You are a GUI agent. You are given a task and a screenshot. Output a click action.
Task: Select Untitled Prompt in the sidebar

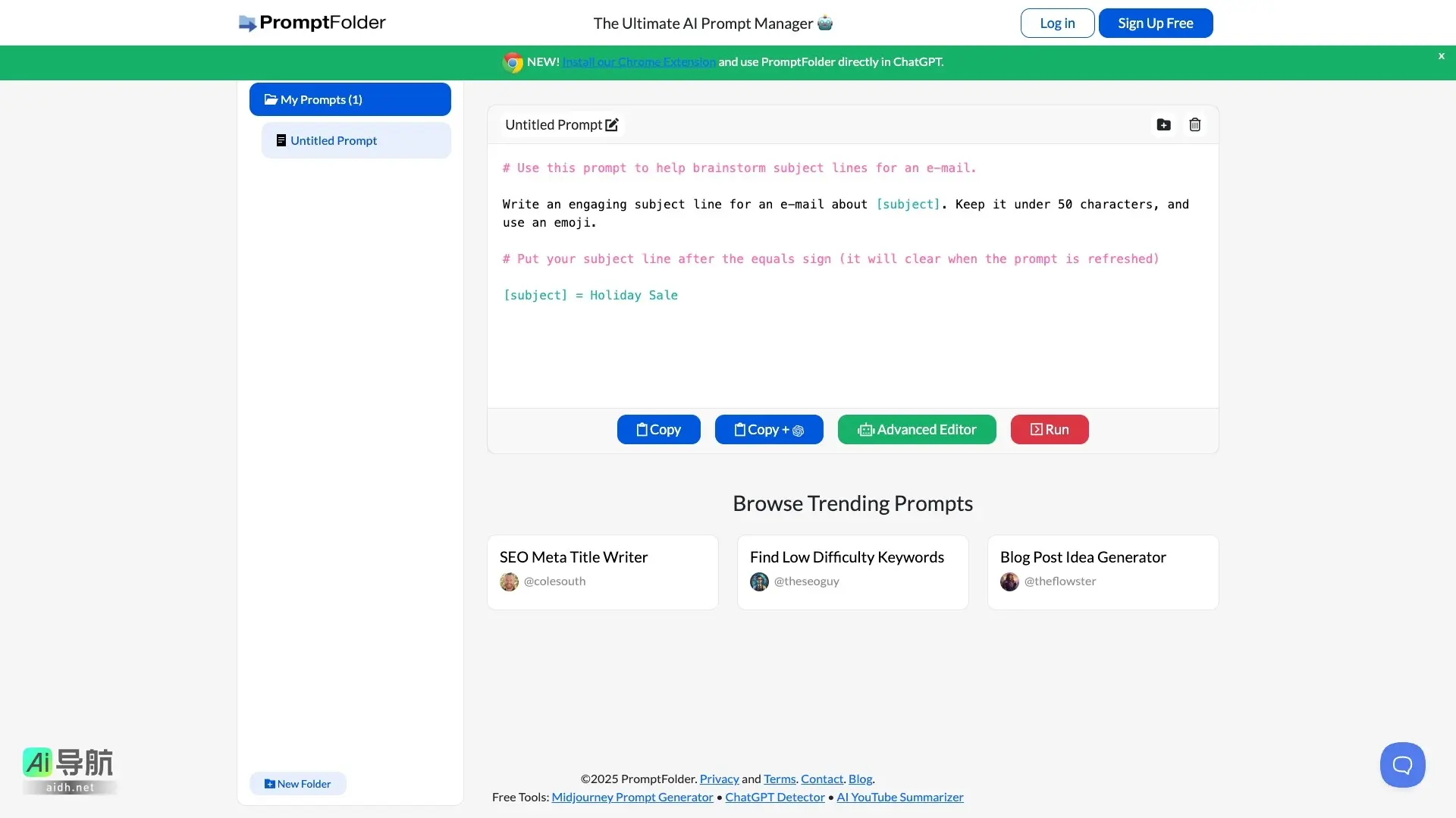(x=356, y=140)
